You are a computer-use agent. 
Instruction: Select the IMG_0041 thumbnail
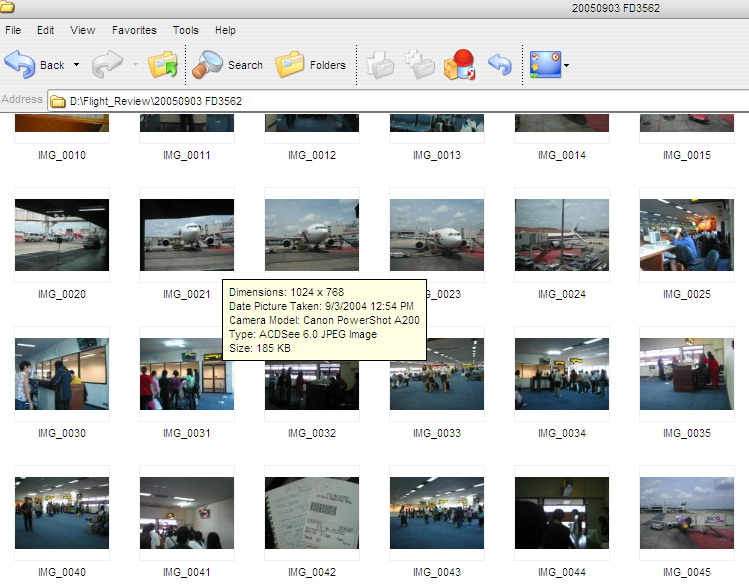click(x=187, y=513)
